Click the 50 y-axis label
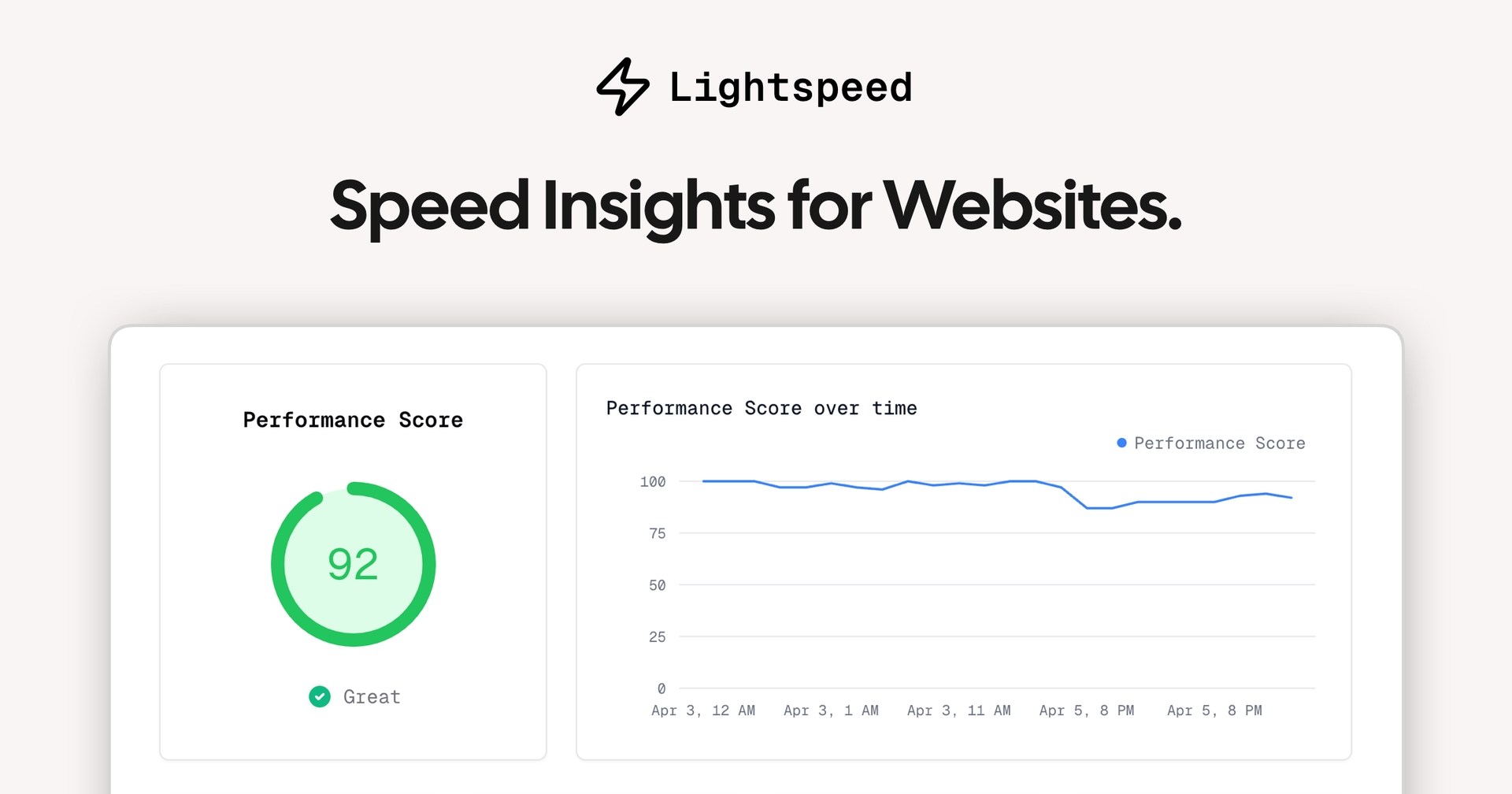 tap(657, 585)
